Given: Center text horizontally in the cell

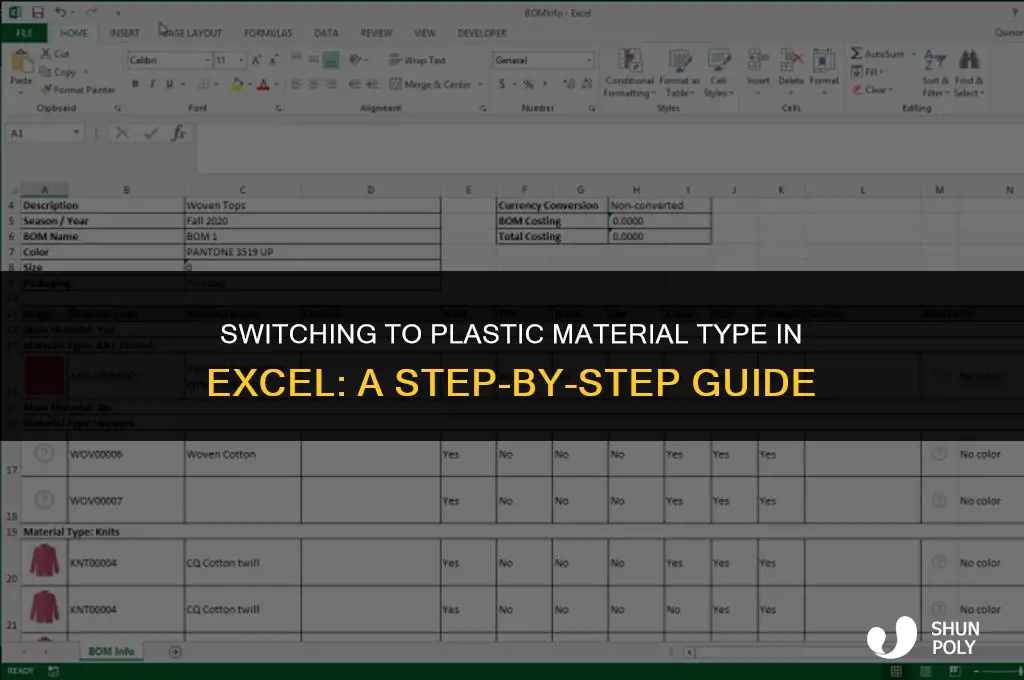Looking at the screenshot, I should click(314, 84).
